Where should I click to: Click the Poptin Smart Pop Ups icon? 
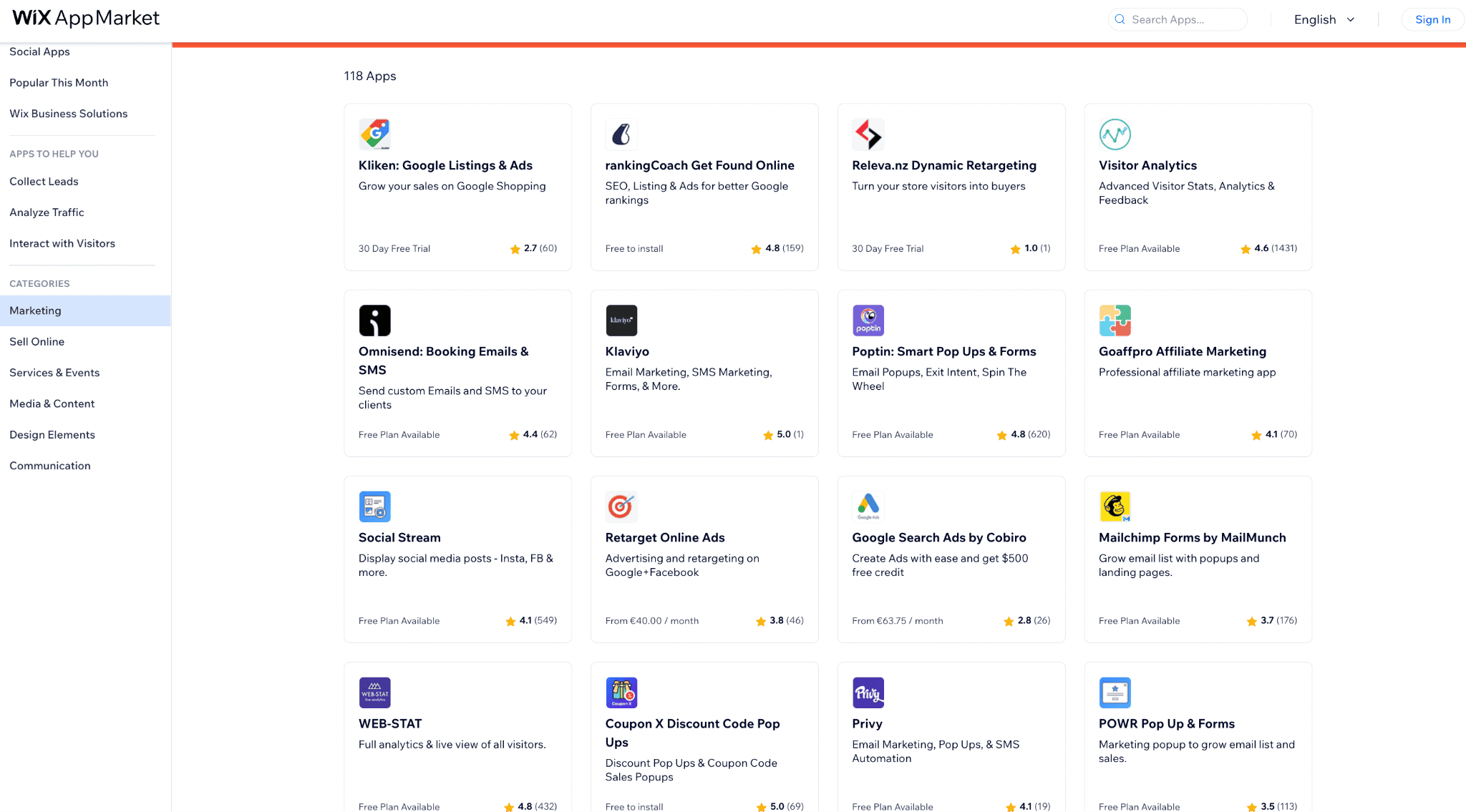coord(867,320)
